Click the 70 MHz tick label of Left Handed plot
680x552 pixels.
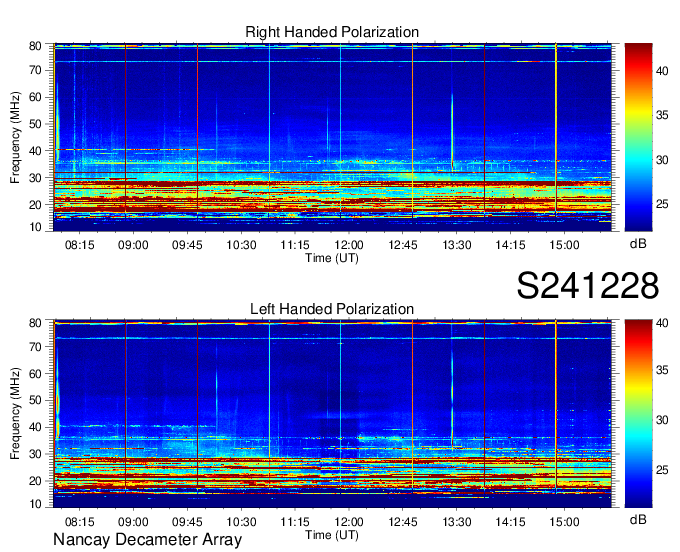tap(35, 347)
